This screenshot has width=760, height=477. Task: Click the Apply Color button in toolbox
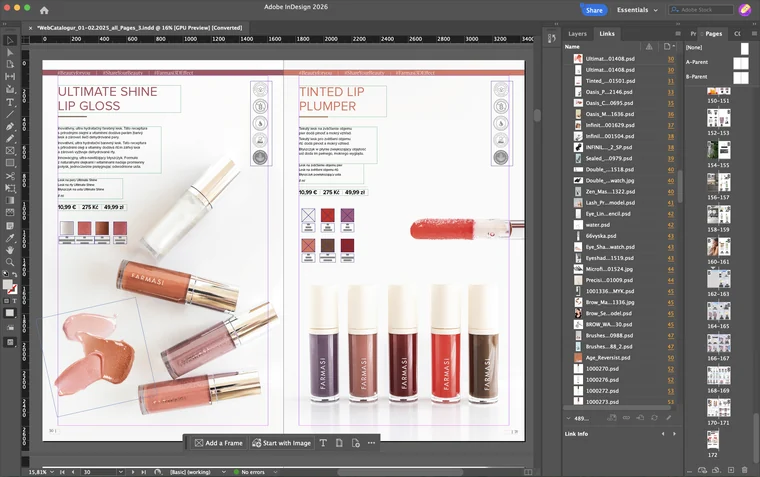[x=10, y=313]
